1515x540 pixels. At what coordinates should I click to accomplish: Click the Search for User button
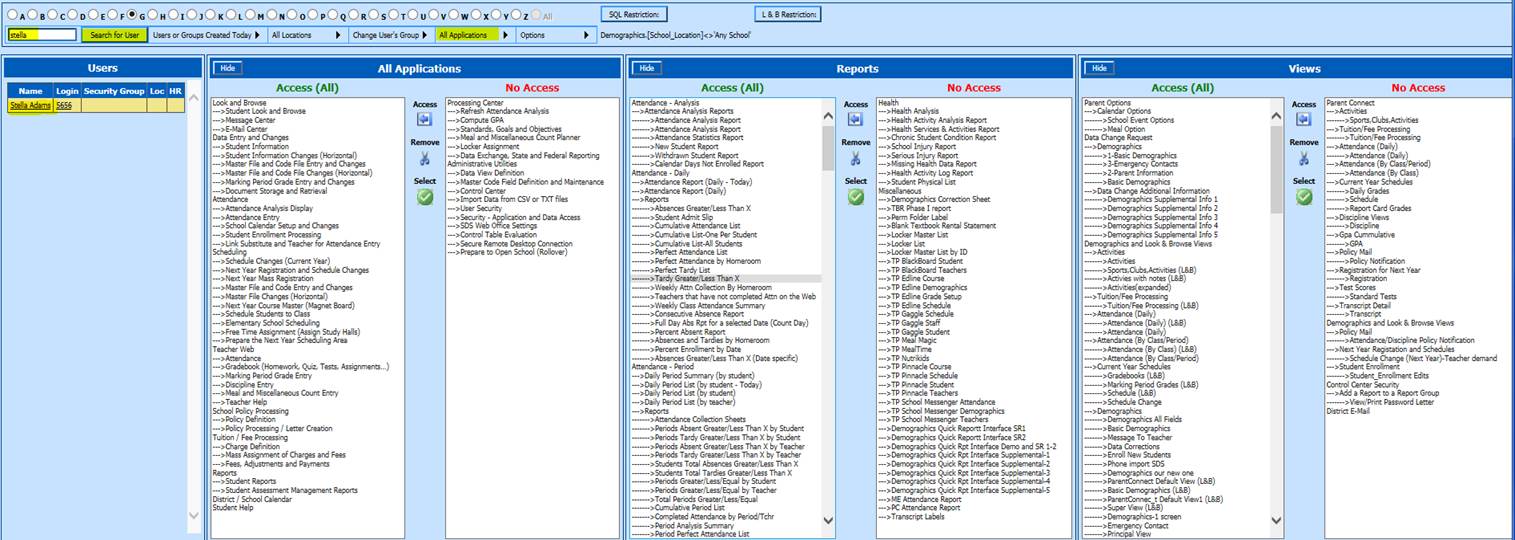pyautogui.click(x=114, y=35)
